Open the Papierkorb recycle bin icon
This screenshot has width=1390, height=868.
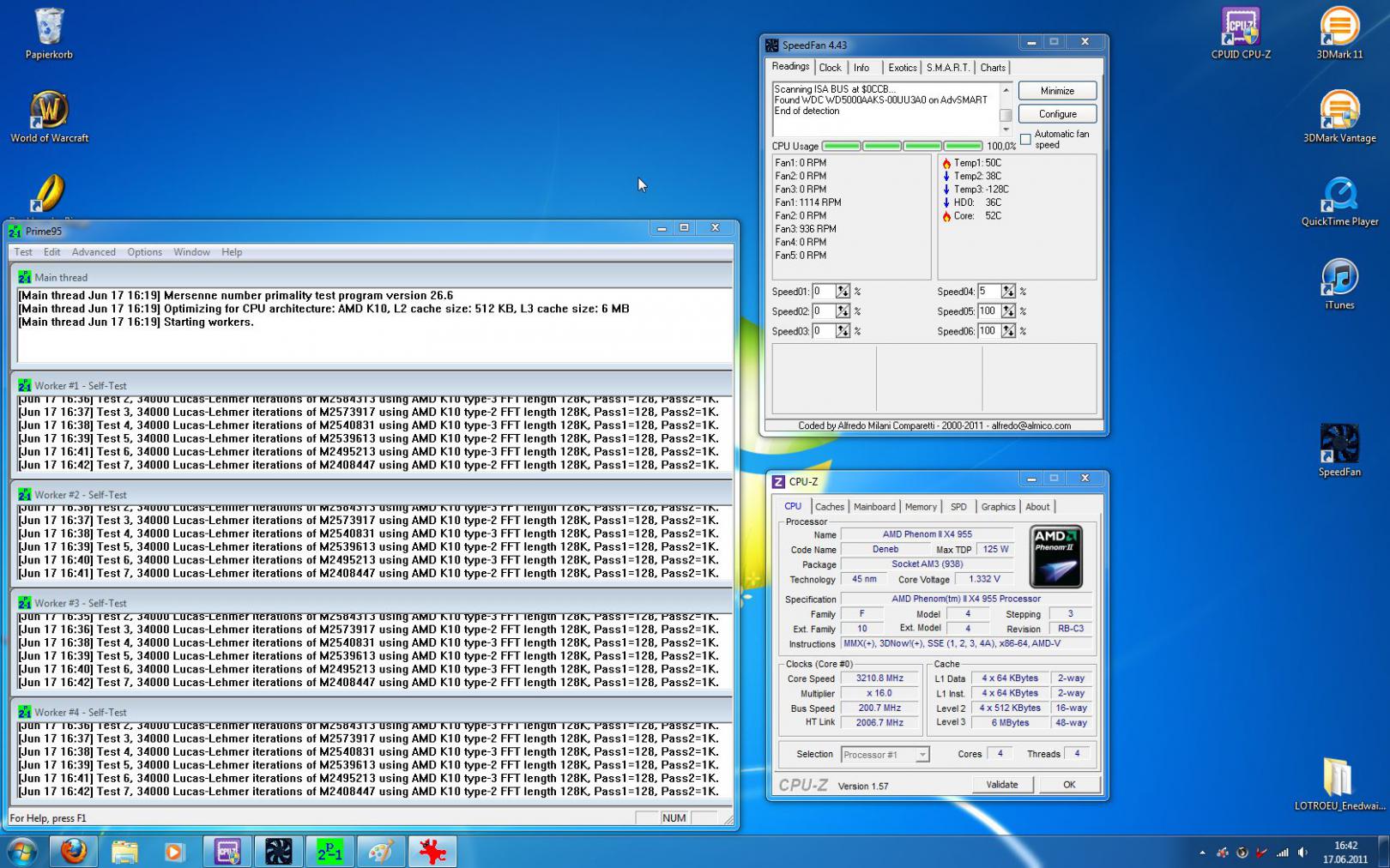point(49,33)
